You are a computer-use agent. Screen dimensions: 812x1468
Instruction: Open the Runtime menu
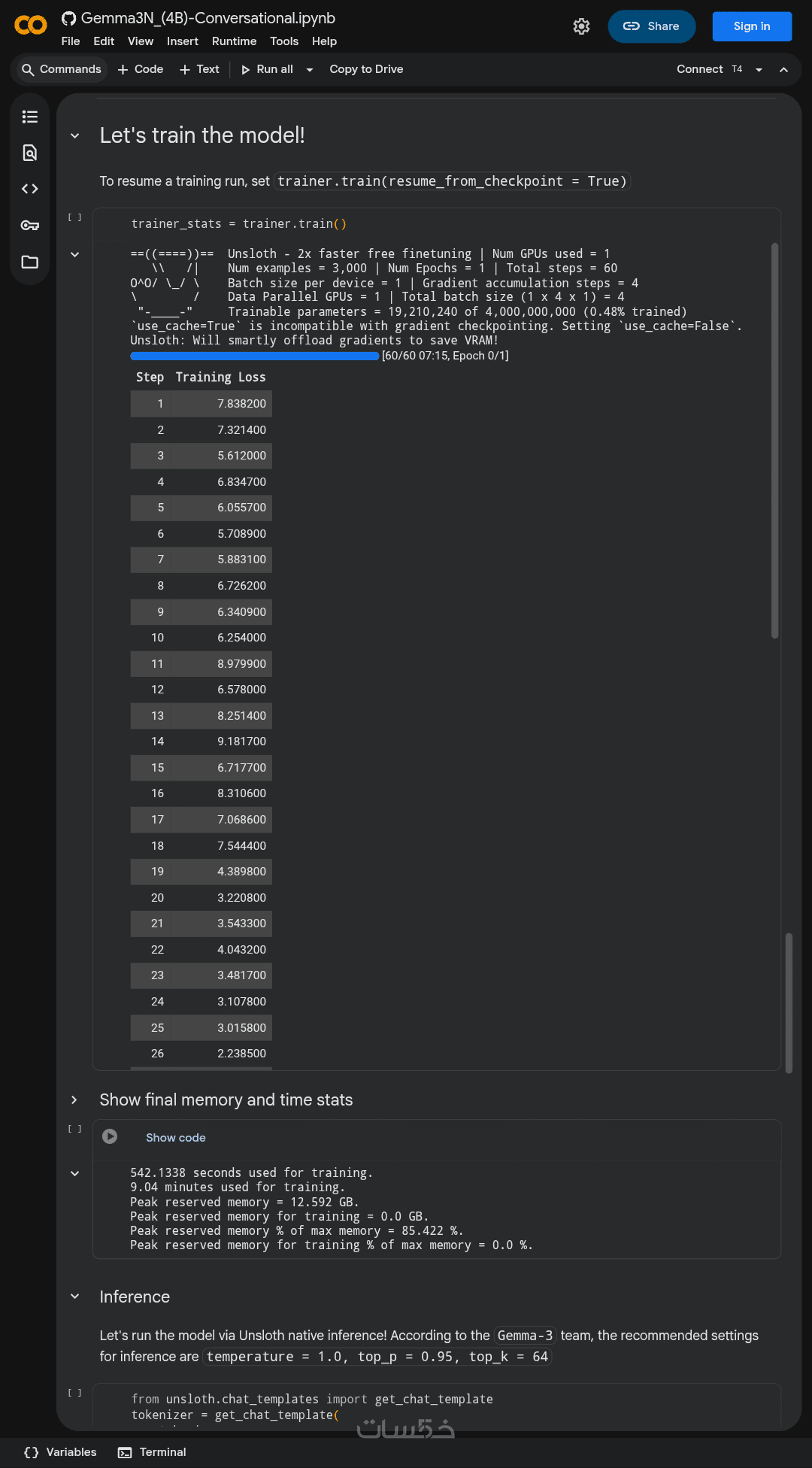pyautogui.click(x=234, y=41)
